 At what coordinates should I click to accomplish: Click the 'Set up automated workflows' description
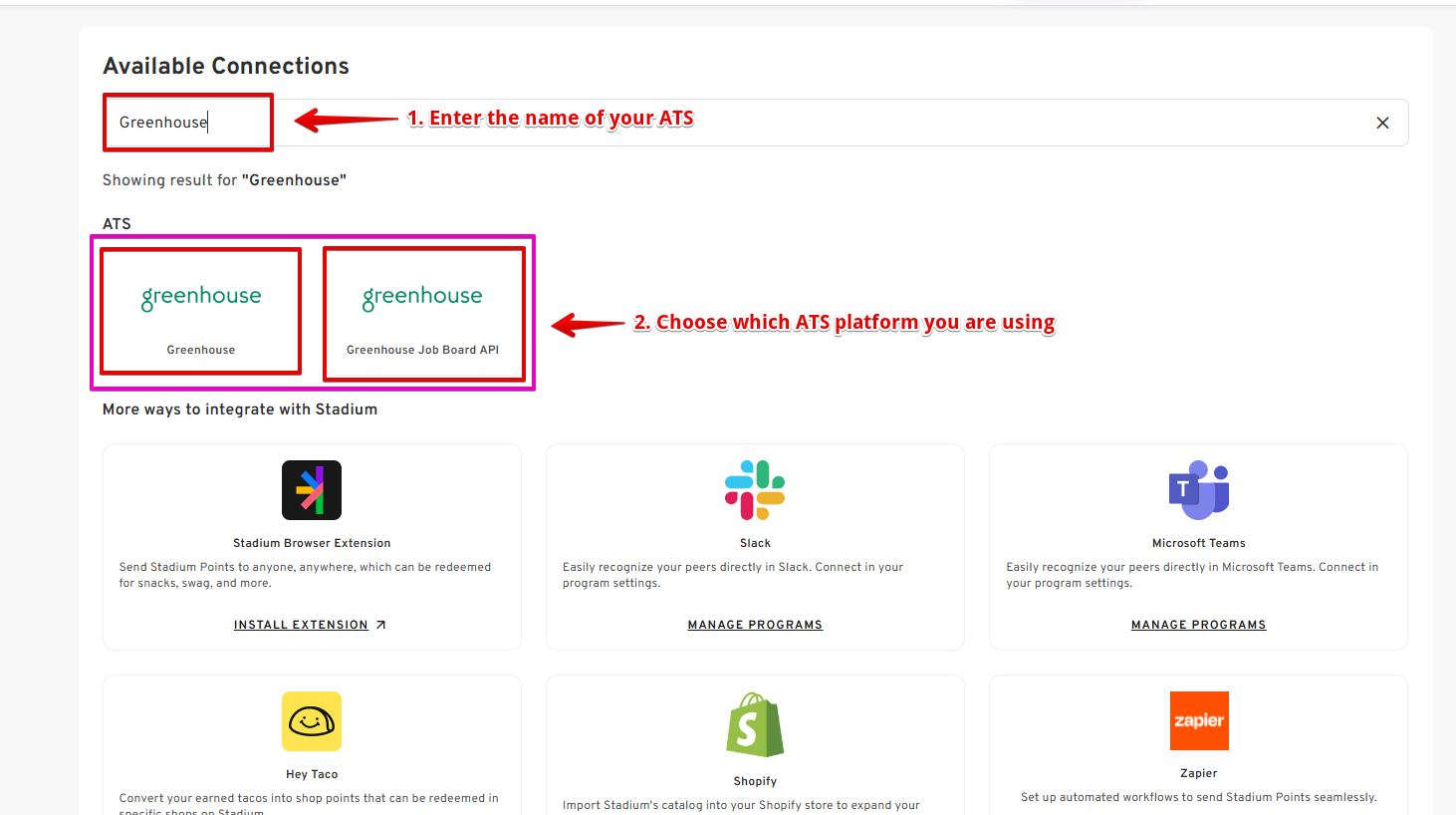pyautogui.click(x=1199, y=797)
